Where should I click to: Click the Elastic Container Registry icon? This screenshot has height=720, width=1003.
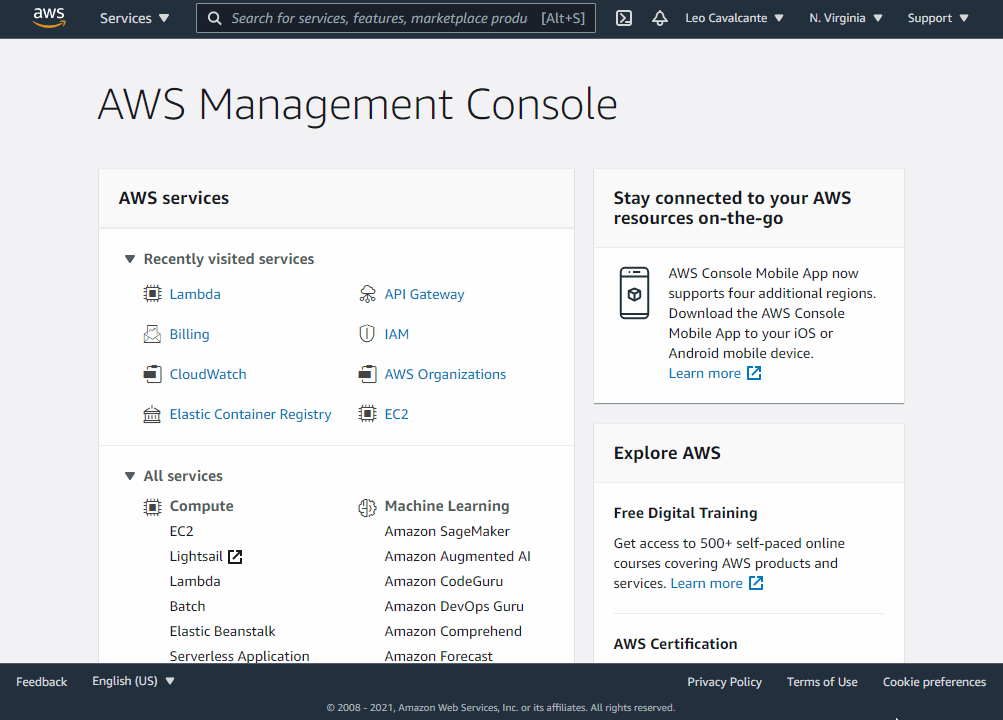point(152,414)
